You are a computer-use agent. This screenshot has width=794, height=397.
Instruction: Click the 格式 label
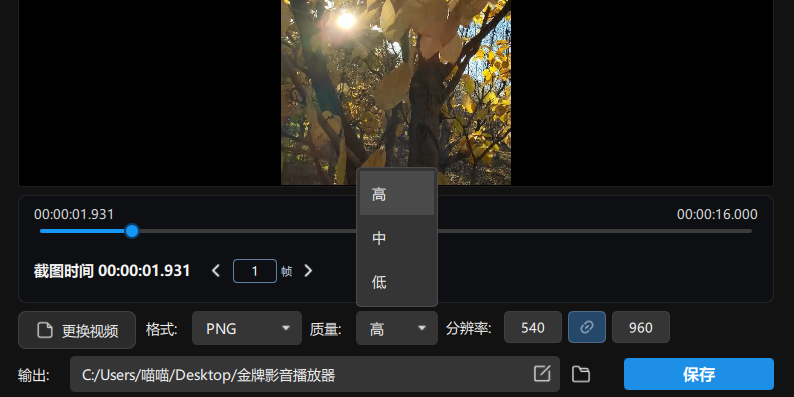coord(162,329)
